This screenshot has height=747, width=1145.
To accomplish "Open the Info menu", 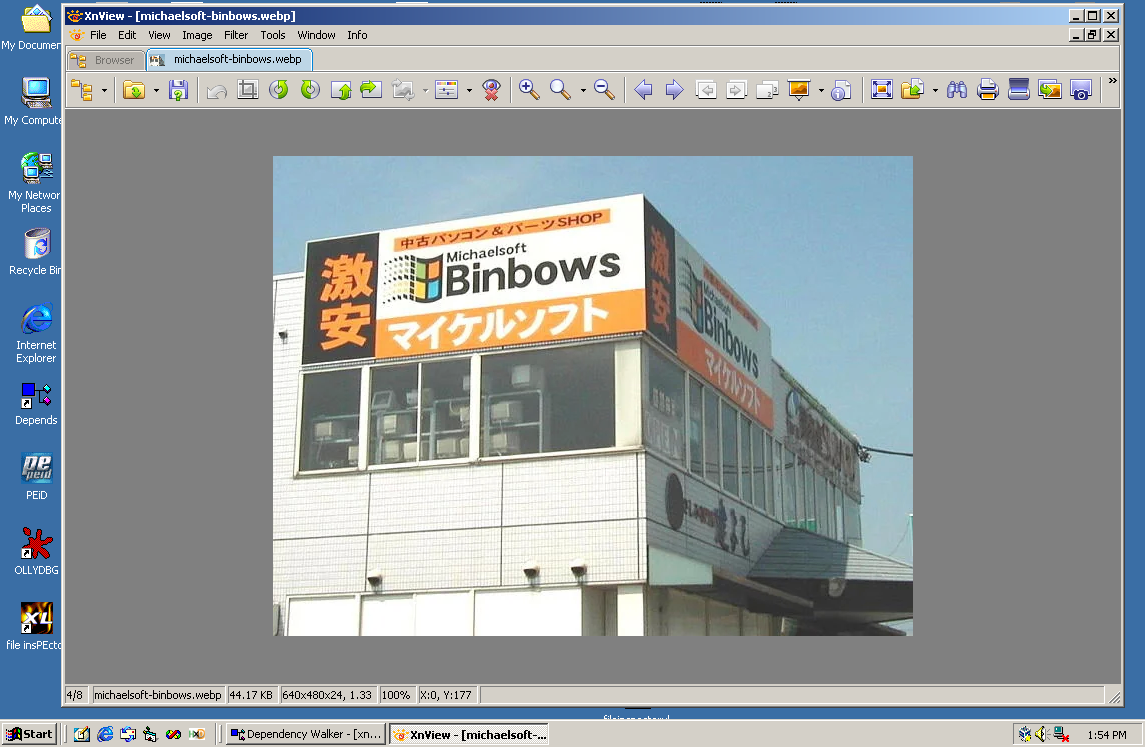I will point(357,35).
